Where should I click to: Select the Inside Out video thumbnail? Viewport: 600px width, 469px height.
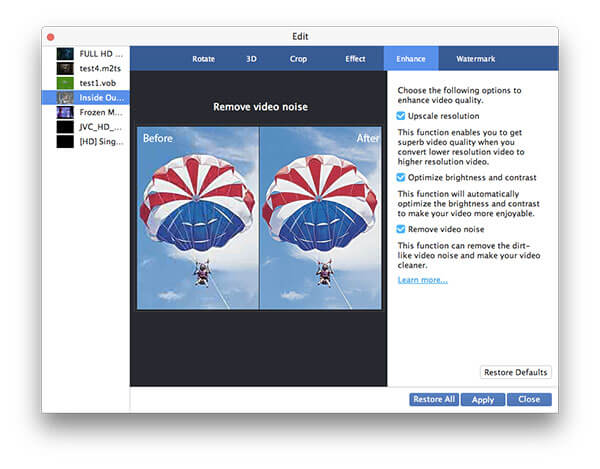65,98
